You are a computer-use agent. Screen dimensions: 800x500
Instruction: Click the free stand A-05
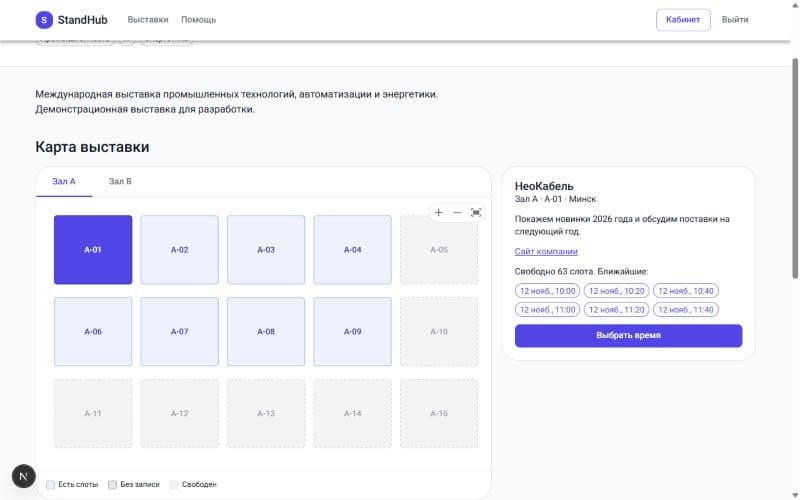pyautogui.click(x=439, y=250)
